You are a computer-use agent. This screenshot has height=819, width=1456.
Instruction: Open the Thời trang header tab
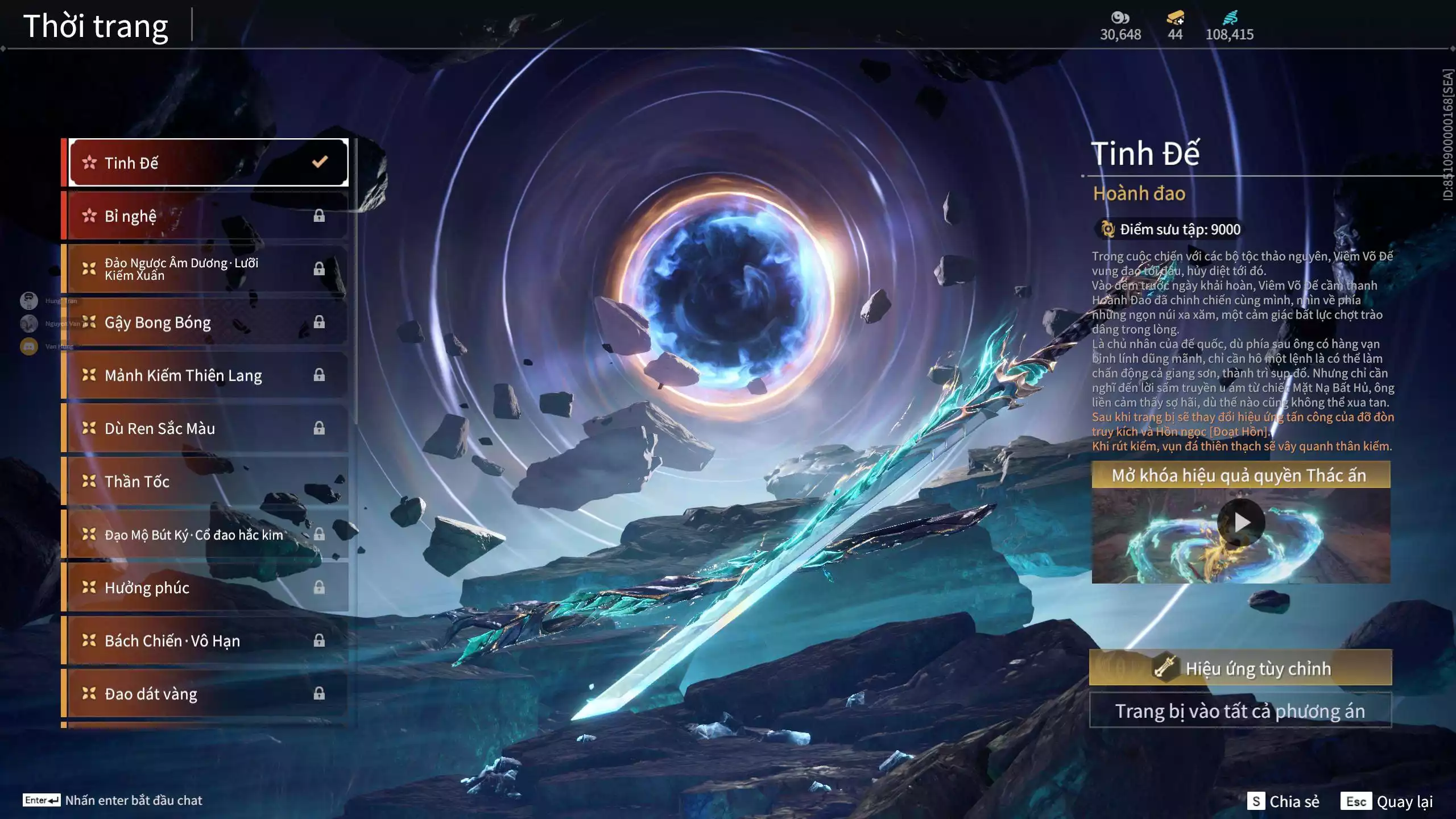click(x=96, y=26)
